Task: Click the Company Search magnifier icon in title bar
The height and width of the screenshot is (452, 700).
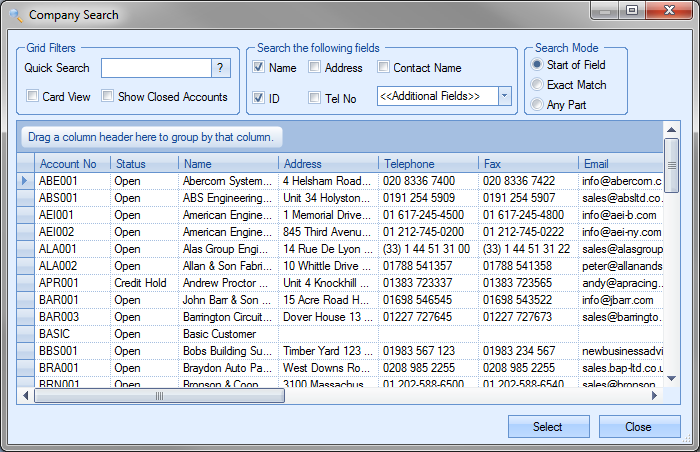Action: click(x=14, y=14)
